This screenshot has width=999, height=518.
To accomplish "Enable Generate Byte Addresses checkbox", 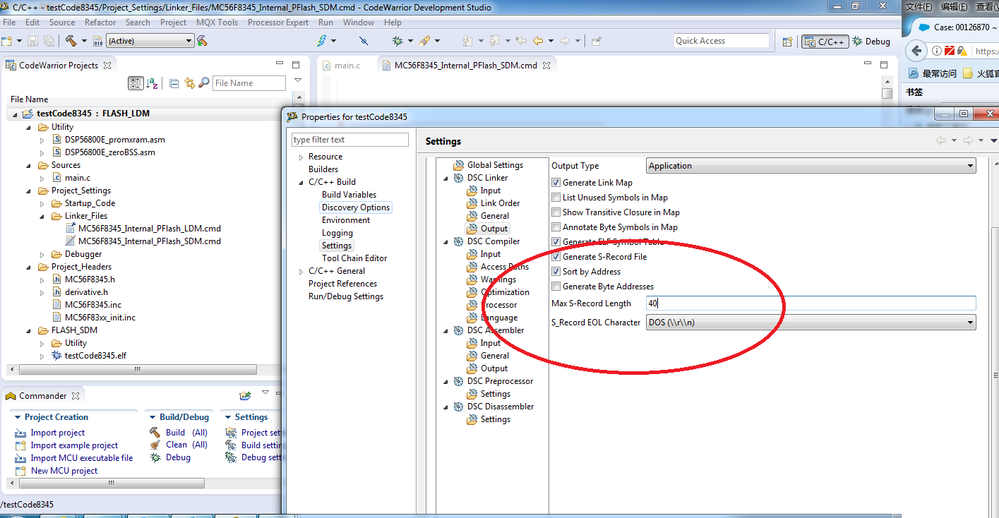I will coord(556,287).
